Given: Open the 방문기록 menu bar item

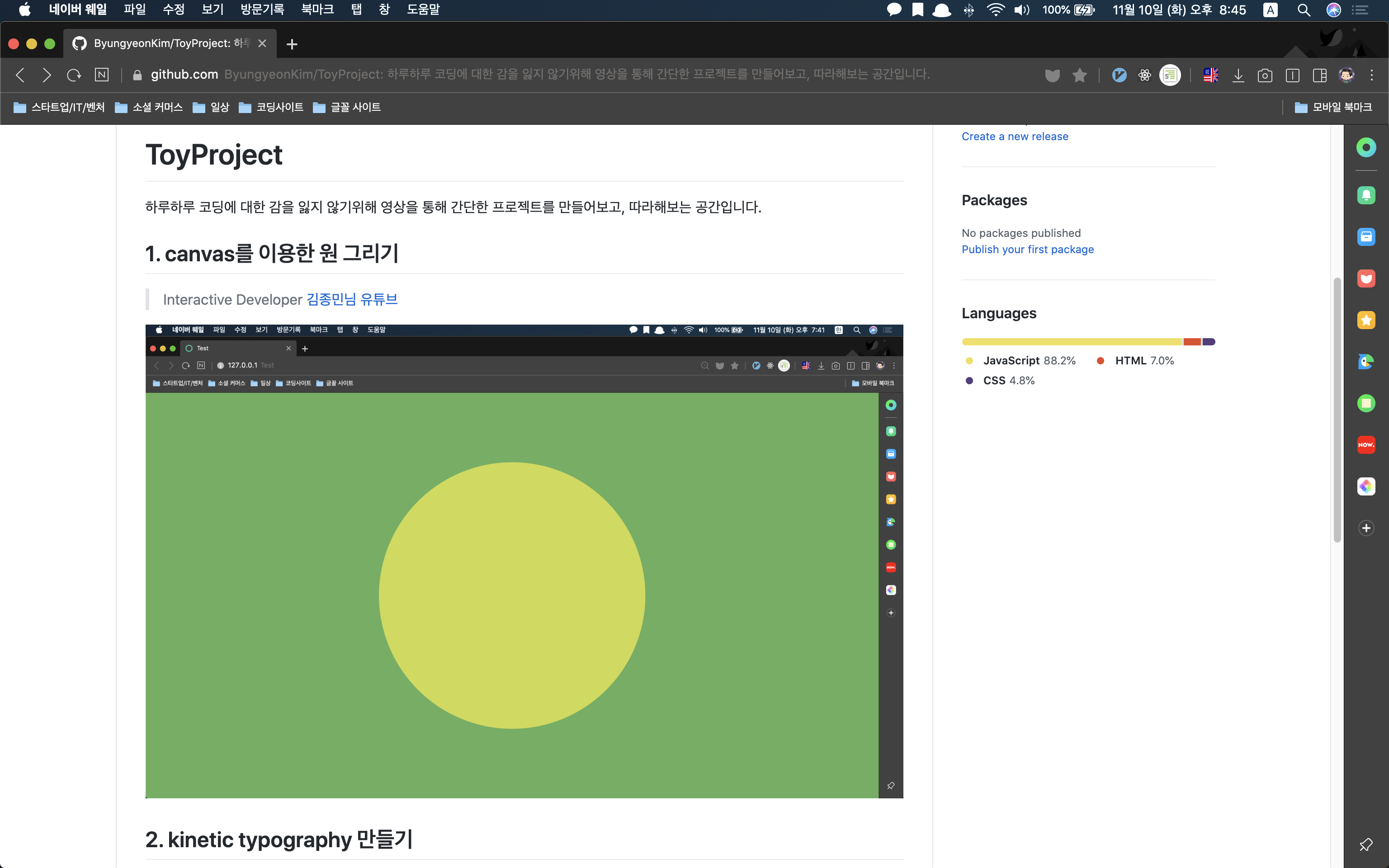Looking at the screenshot, I should point(262,10).
